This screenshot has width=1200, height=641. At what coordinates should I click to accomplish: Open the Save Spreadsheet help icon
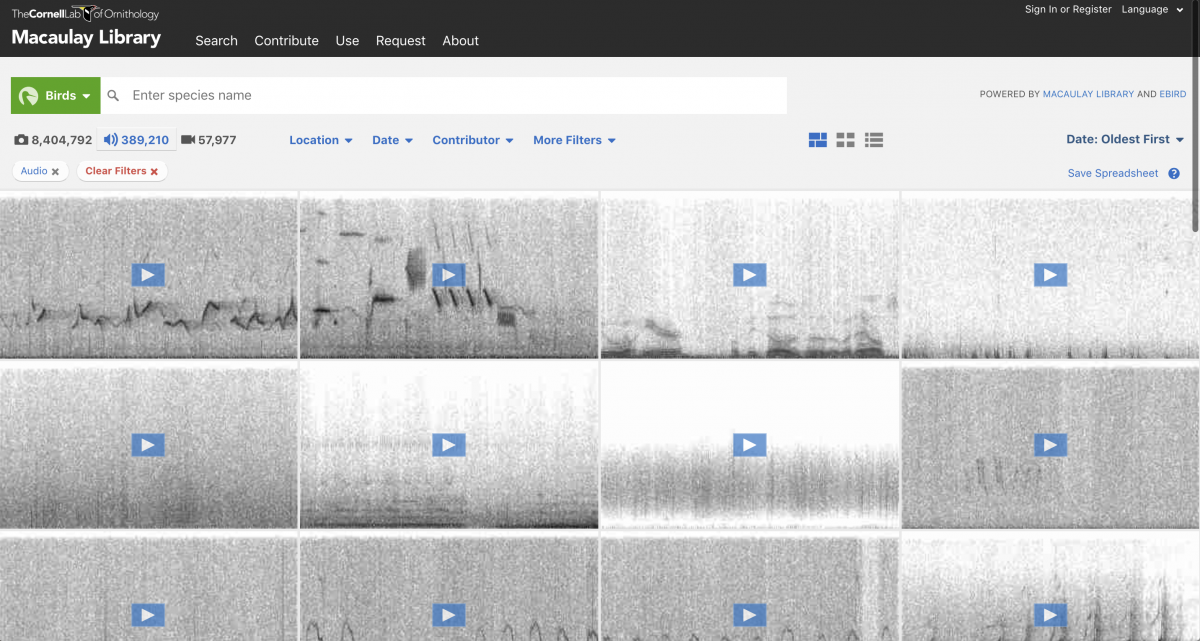(x=1174, y=173)
